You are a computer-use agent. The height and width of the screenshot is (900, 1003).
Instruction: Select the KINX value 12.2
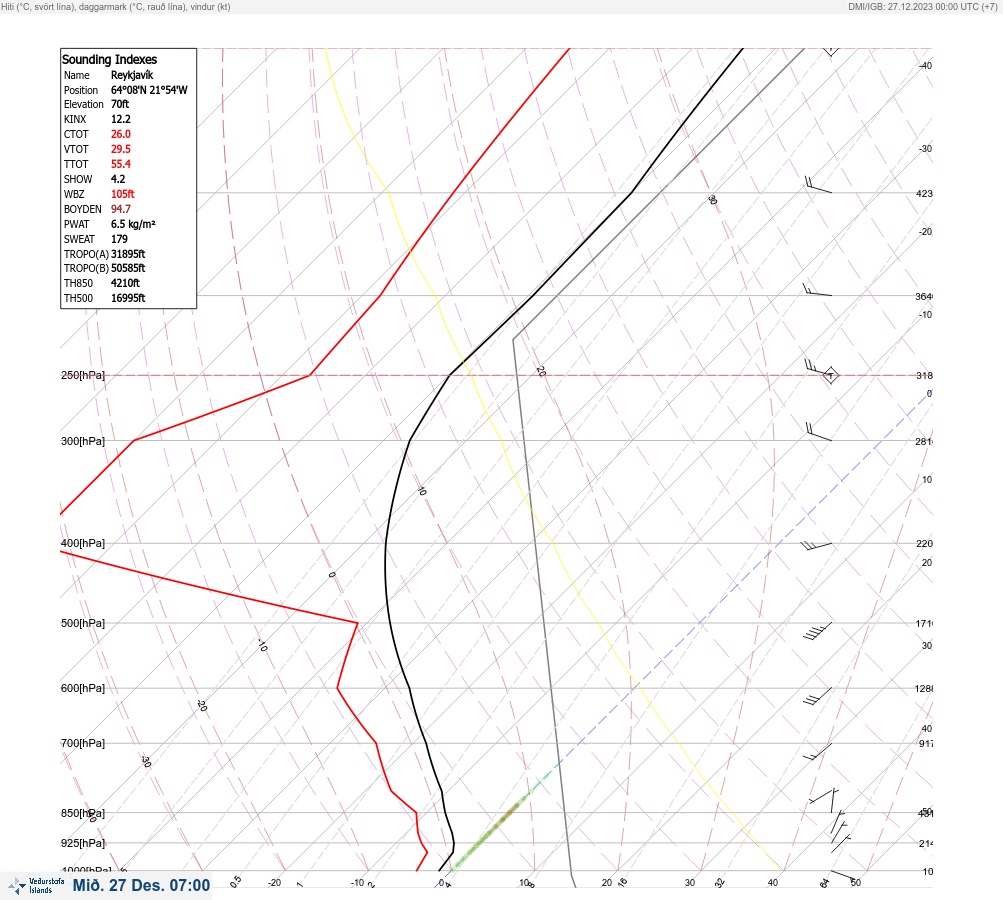coord(121,119)
